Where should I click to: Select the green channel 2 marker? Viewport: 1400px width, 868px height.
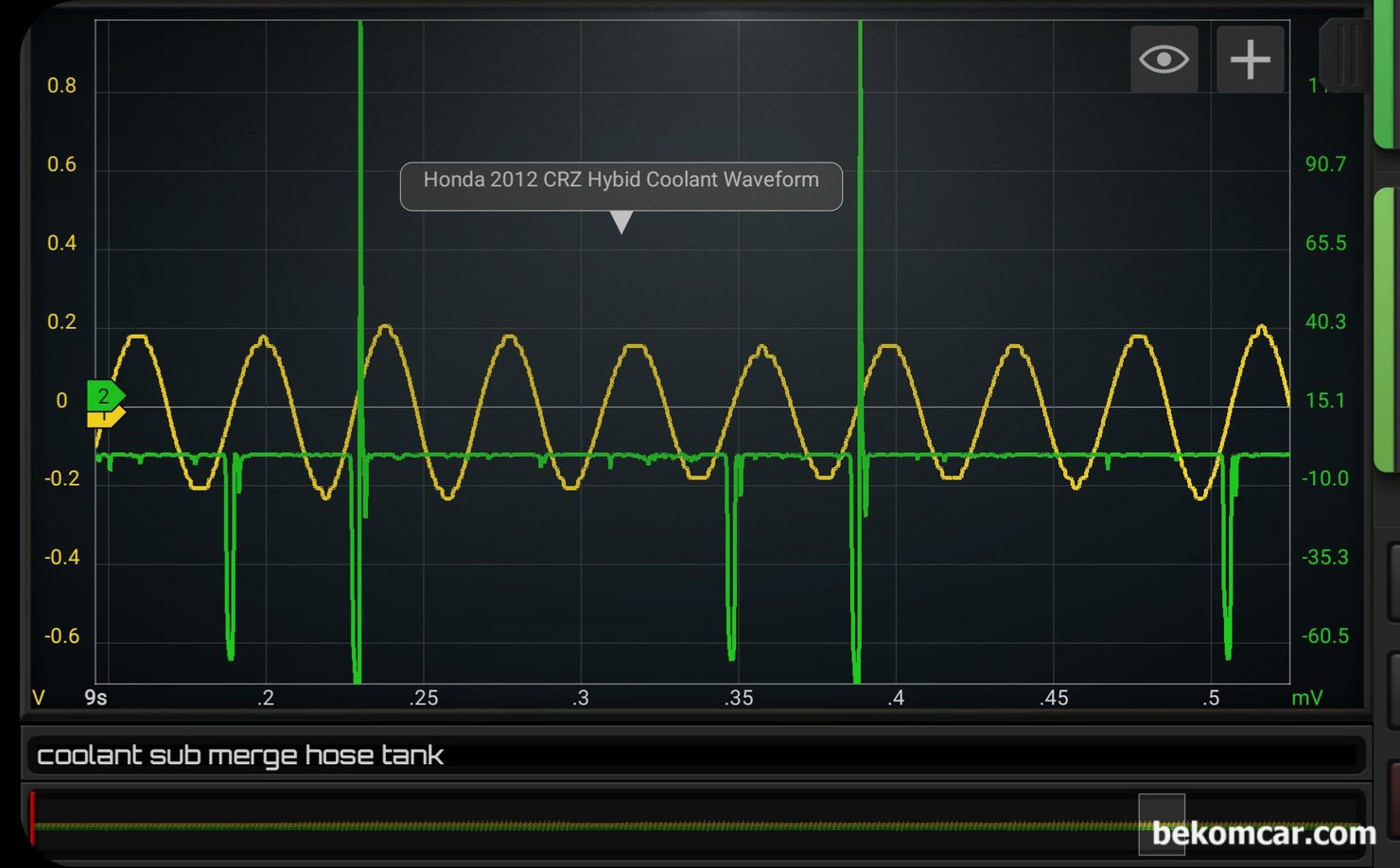(105, 394)
